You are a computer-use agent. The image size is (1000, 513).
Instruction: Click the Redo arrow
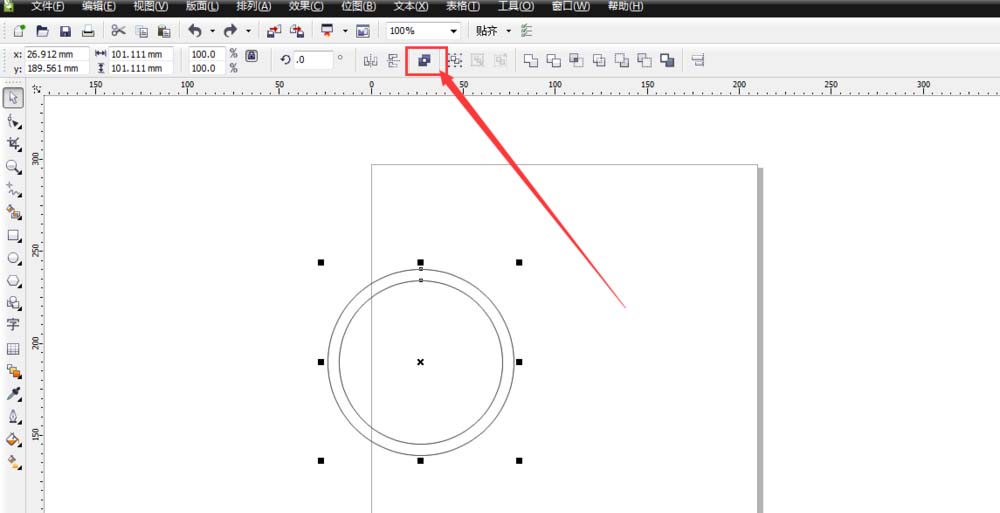[230, 31]
